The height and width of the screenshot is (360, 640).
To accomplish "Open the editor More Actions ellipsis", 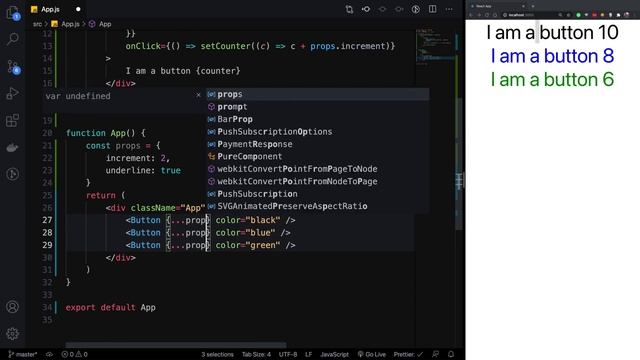I will 449,9.
